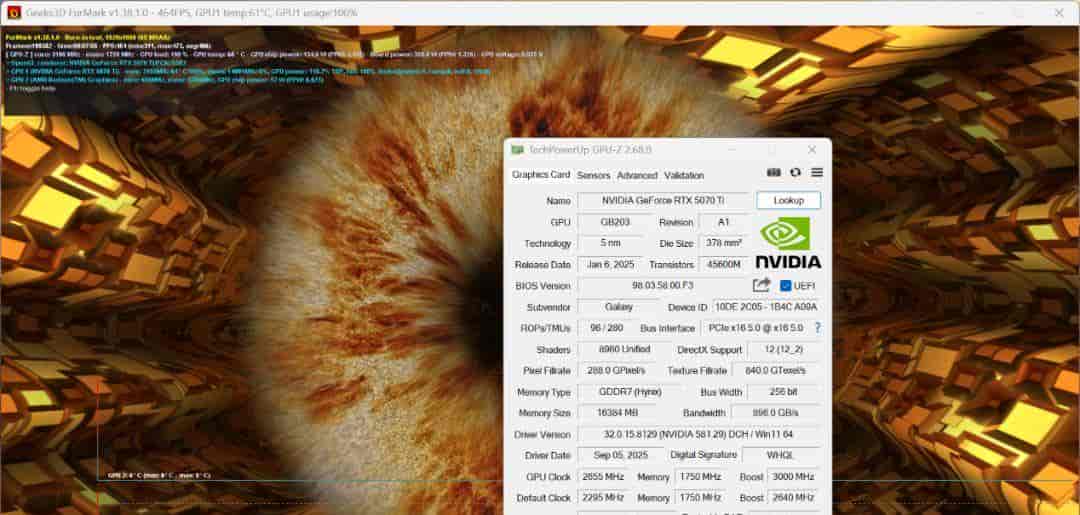Click the BIOS export share icon
Image resolution: width=1080 pixels, height=515 pixels.
pyautogui.click(x=761, y=285)
